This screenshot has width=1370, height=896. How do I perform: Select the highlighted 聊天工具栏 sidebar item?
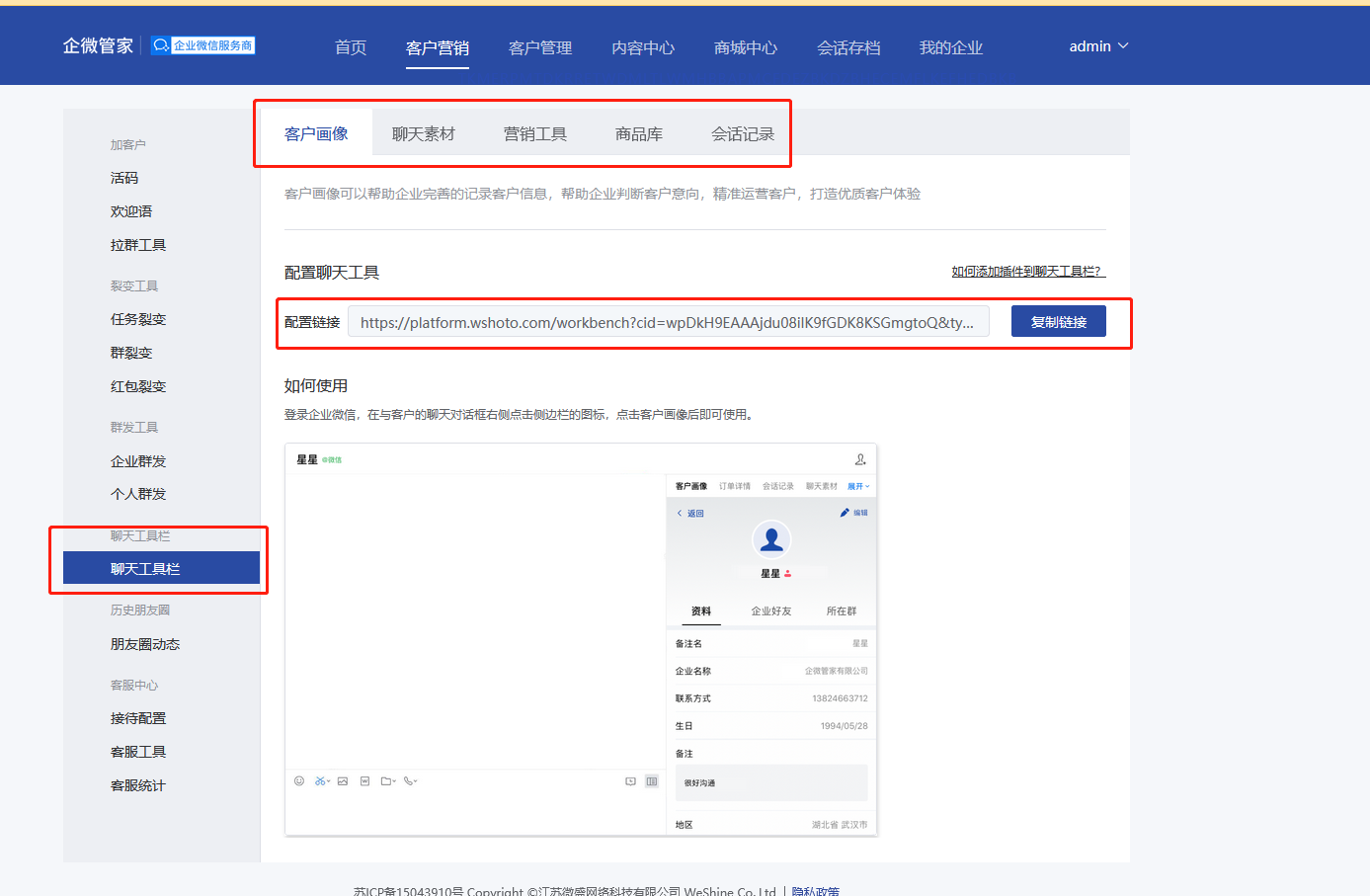coord(161,568)
